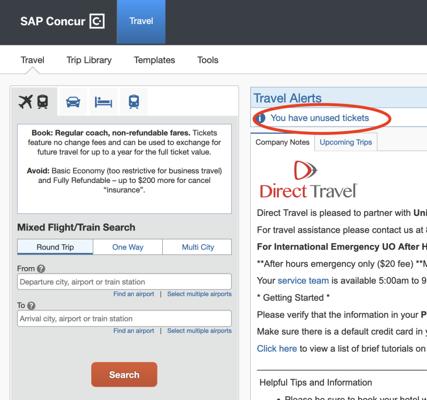Click the Getting Started text line
This screenshot has height=400, width=427.
tap(293, 298)
